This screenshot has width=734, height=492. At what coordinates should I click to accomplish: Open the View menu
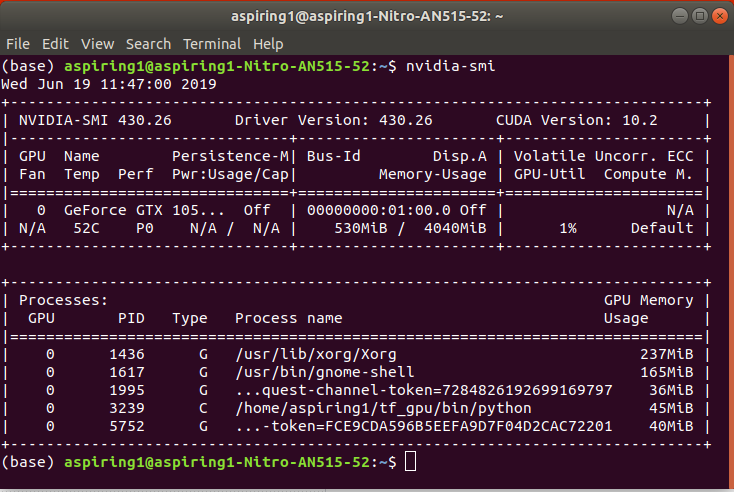coord(97,44)
